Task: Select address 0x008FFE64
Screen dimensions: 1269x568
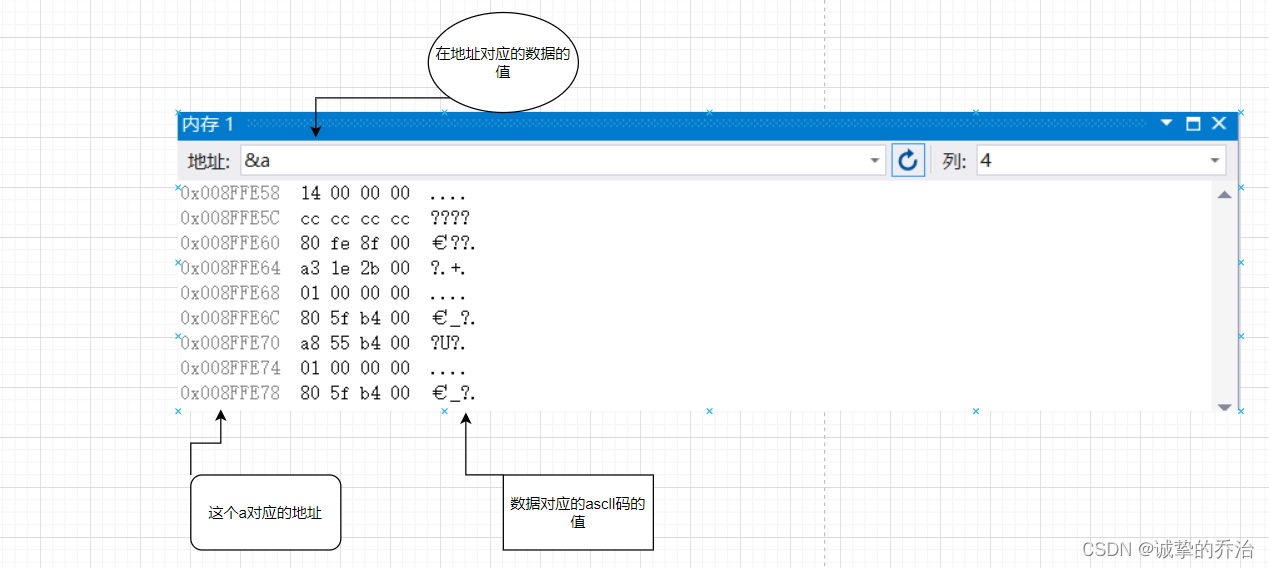Action: (x=231, y=268)
